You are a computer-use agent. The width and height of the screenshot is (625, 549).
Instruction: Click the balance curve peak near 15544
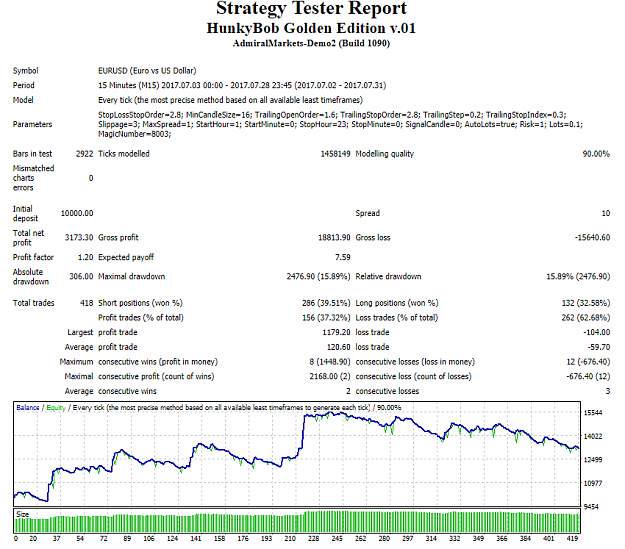point(330,413)
